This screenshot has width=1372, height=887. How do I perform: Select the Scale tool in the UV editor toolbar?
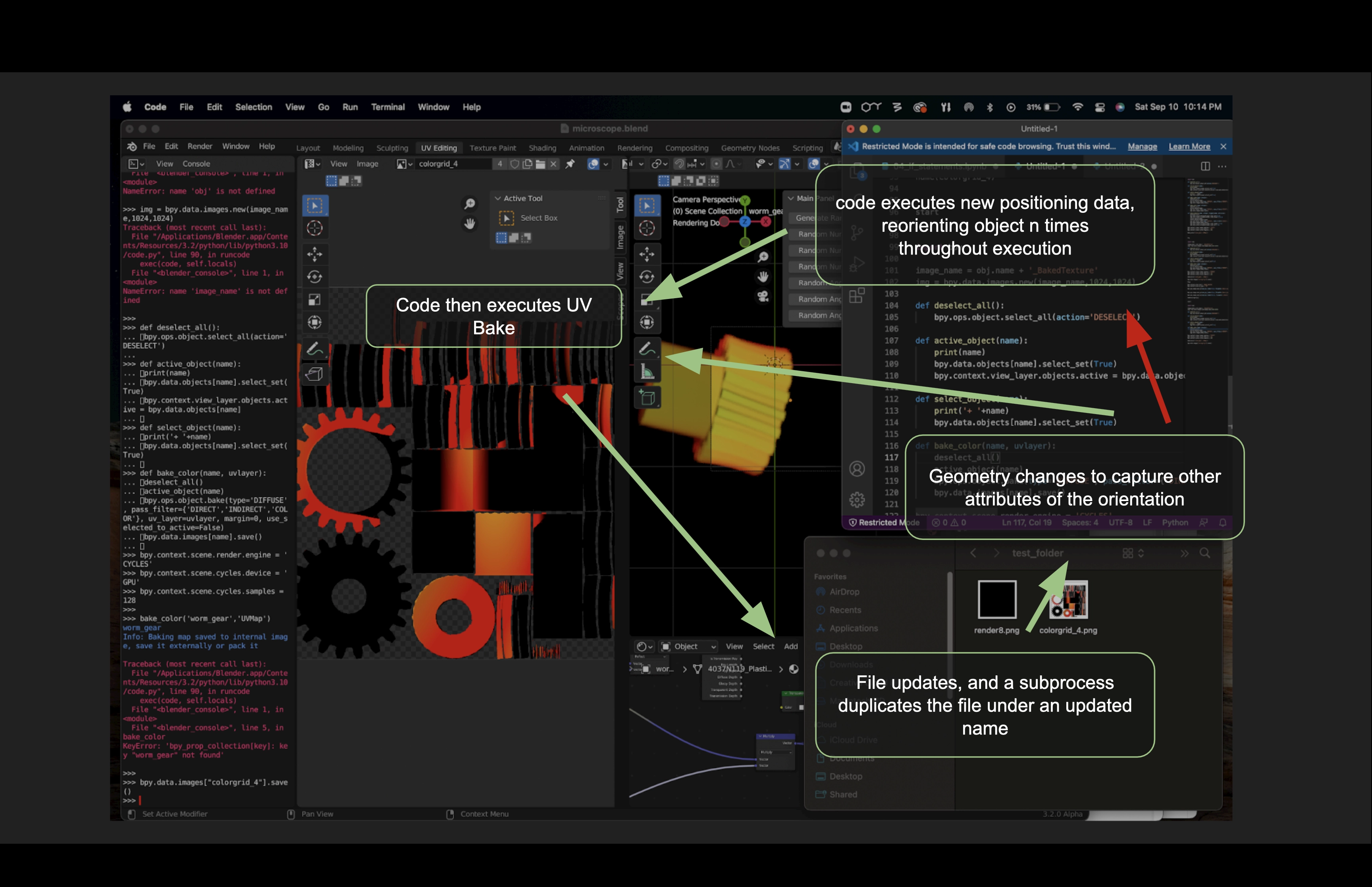pos(314,299)
